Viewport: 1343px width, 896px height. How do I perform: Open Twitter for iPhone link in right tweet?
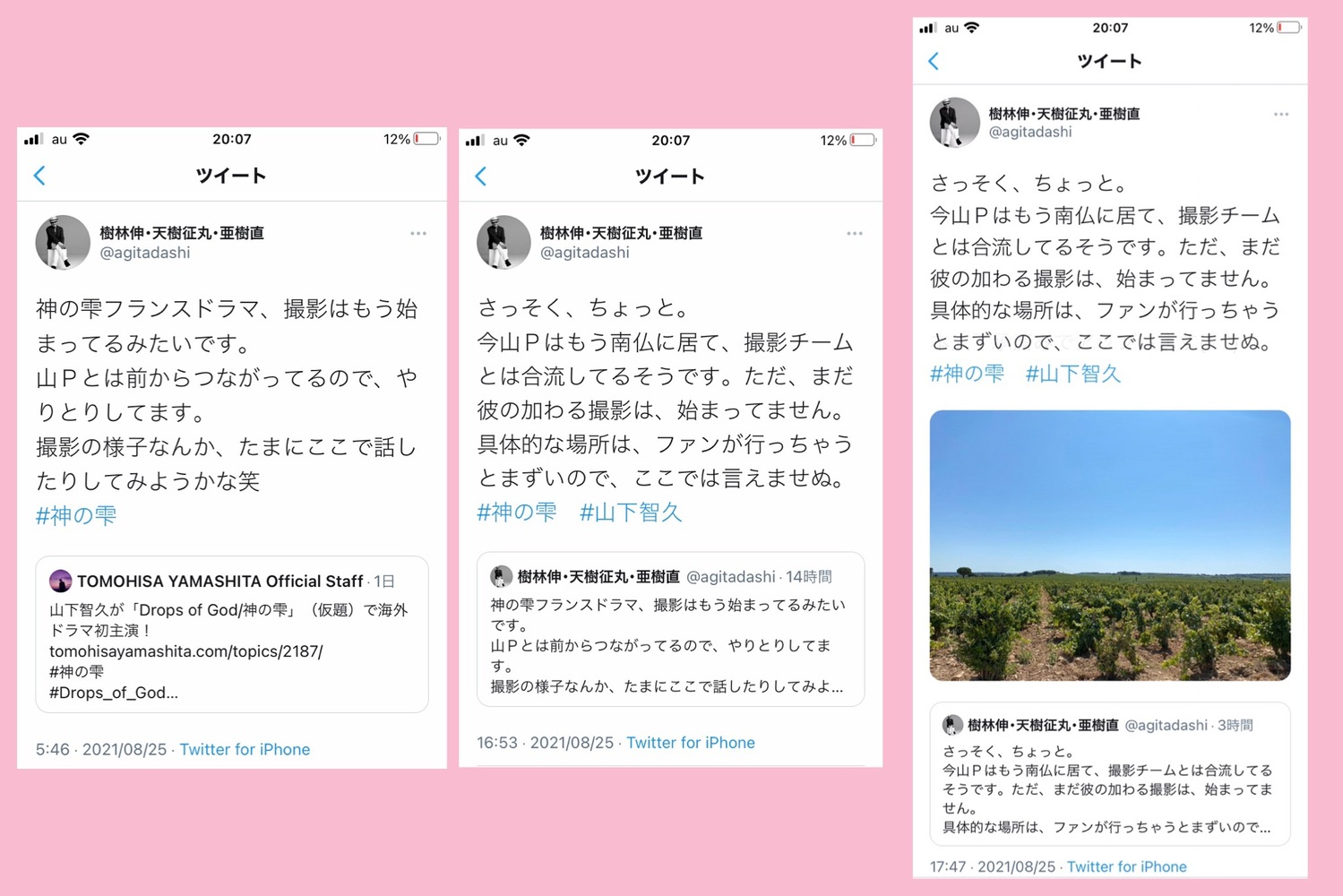click(1126, 866)
